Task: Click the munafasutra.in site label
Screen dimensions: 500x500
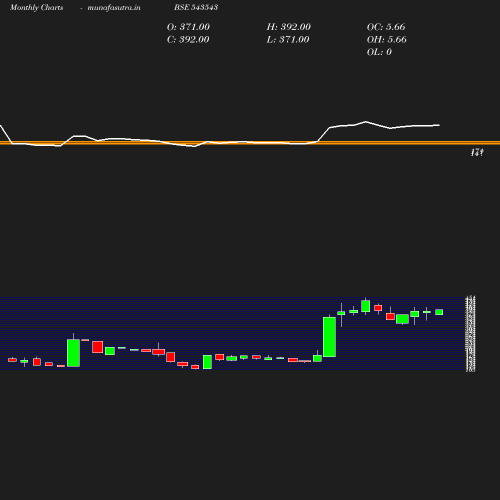Action: [114, 8]
